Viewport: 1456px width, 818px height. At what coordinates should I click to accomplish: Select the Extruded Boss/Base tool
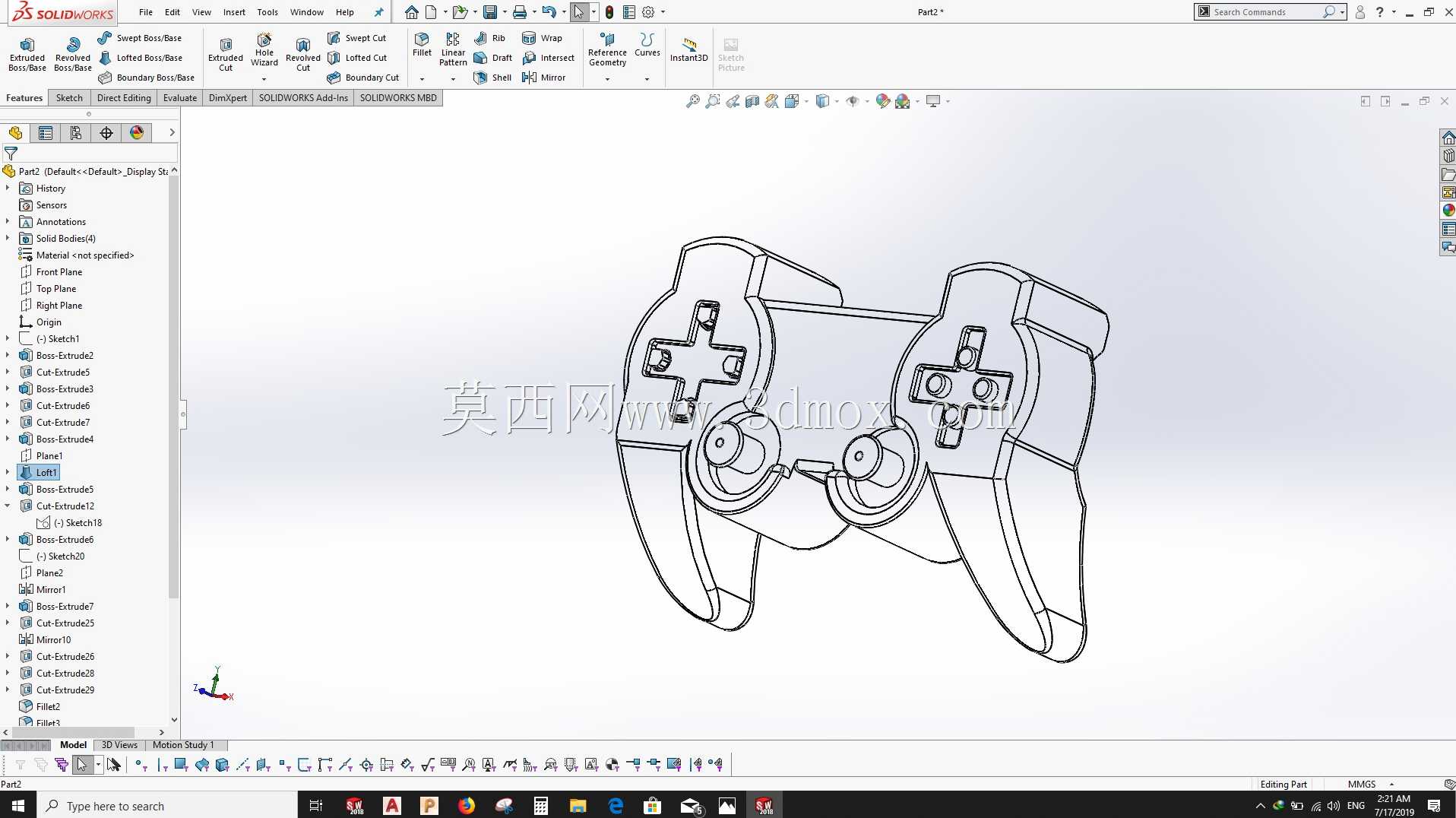[x=27, y=54]
